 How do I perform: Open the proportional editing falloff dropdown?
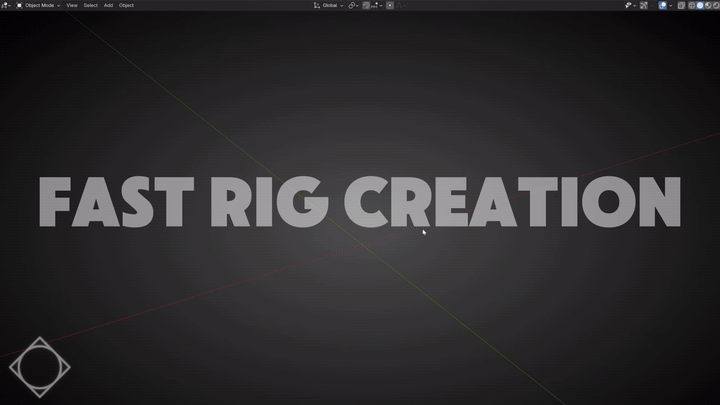coord(401,6)
